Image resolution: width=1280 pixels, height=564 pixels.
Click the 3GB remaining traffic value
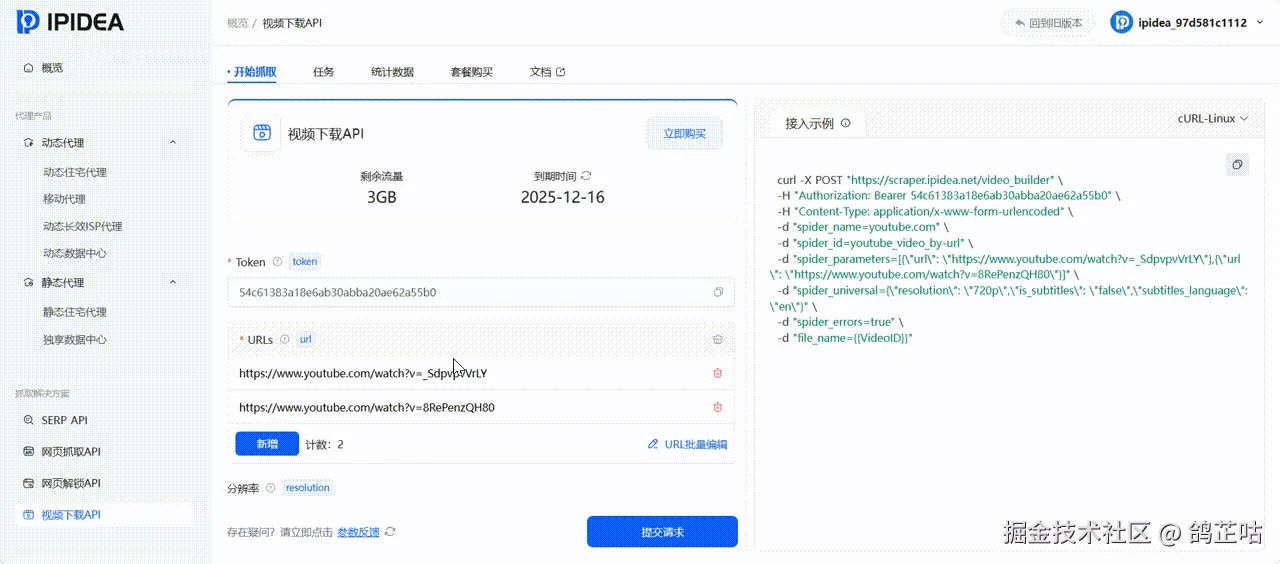coord(382,197)
